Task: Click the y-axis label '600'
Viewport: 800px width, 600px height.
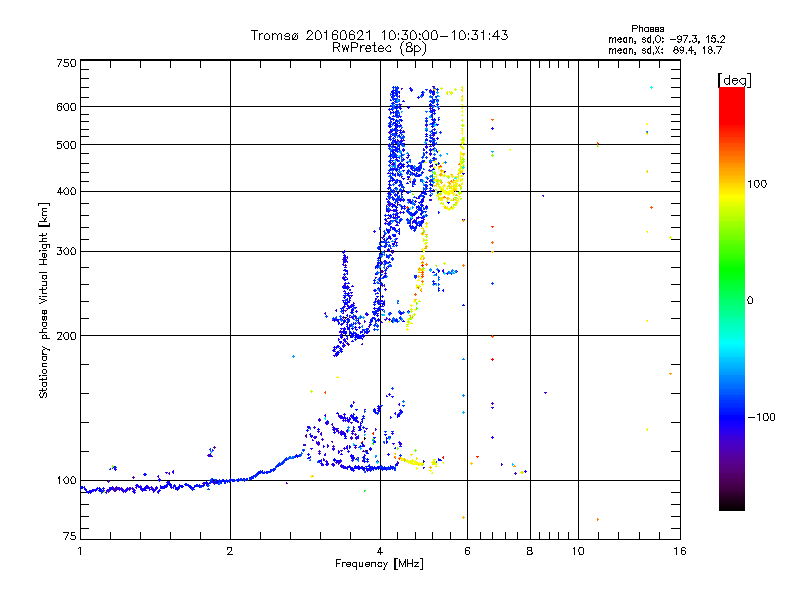Action: pyautogui.click(x=66, y=107)
